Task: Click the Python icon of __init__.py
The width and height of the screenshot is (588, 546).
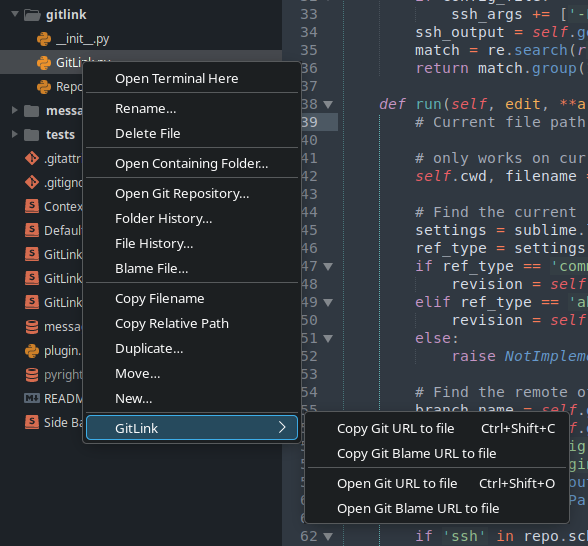Action: (x=44, y=39)
